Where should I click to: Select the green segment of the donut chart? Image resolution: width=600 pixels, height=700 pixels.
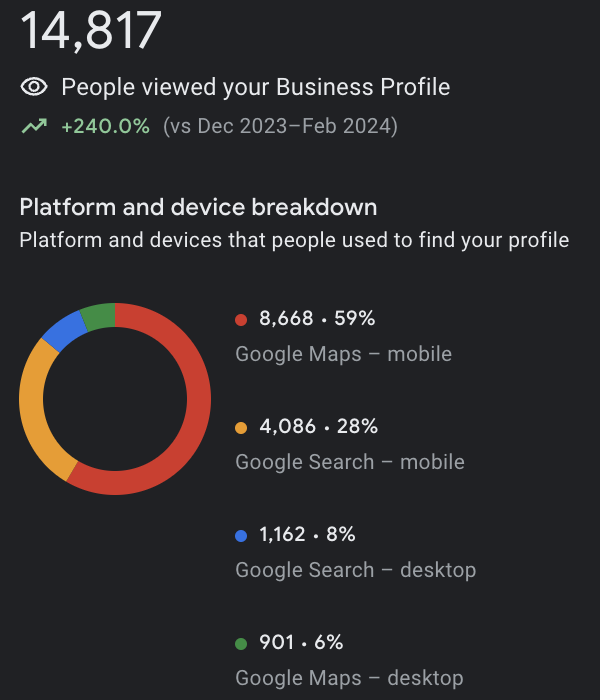[x=98, y=315]
